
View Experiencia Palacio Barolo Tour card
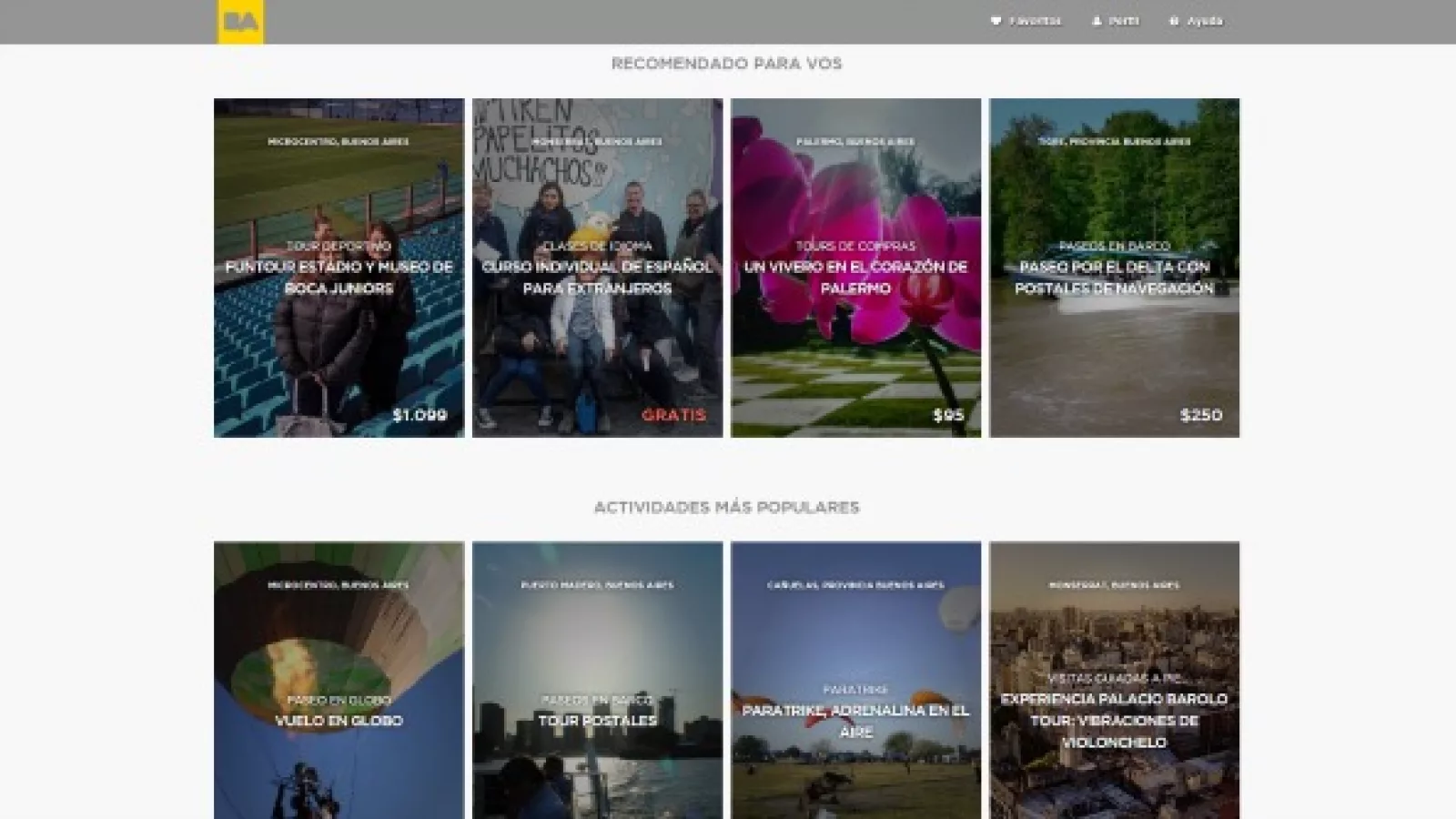pos(1114,720)
